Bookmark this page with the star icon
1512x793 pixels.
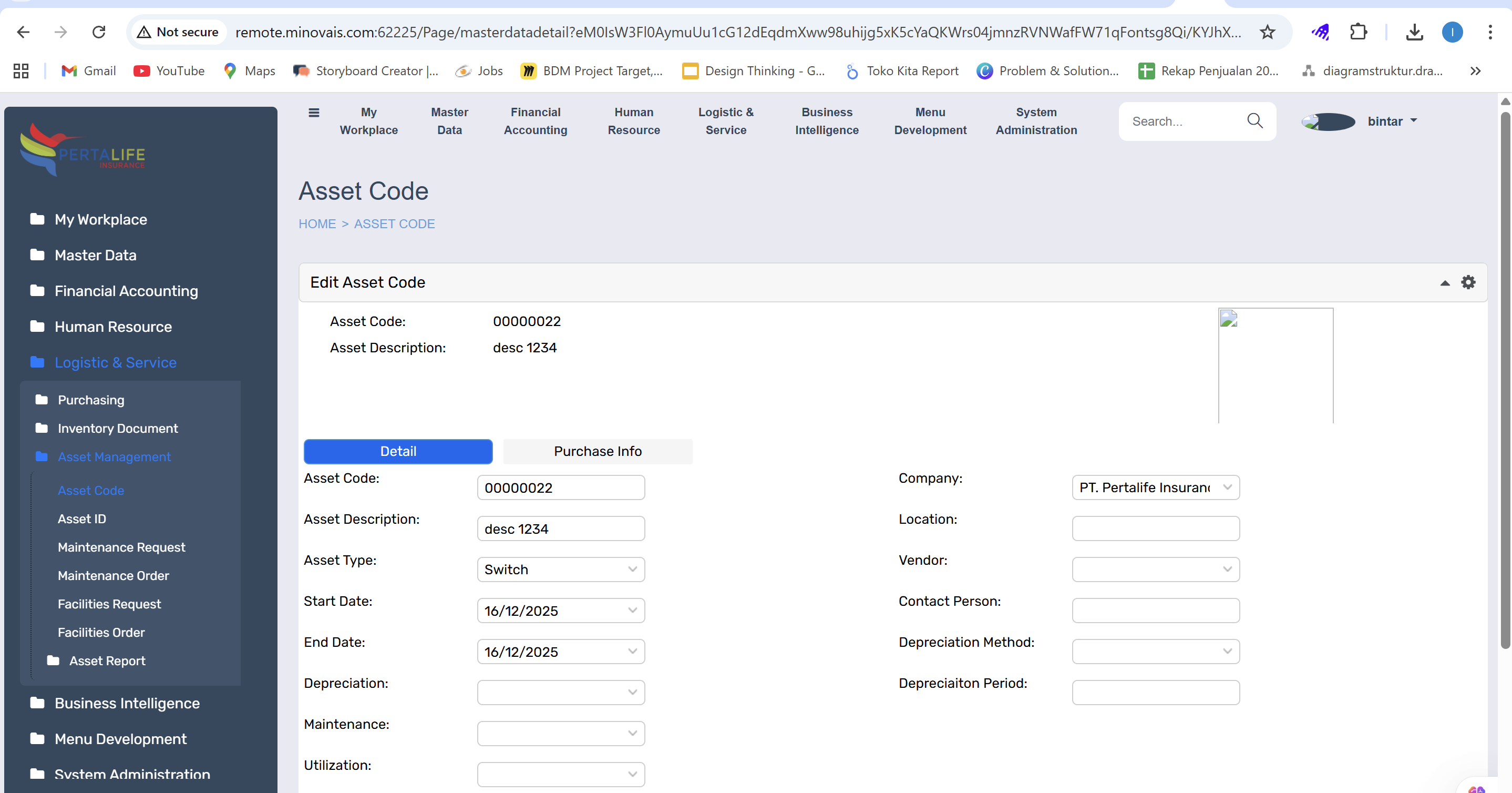(x=1267, y=32)
